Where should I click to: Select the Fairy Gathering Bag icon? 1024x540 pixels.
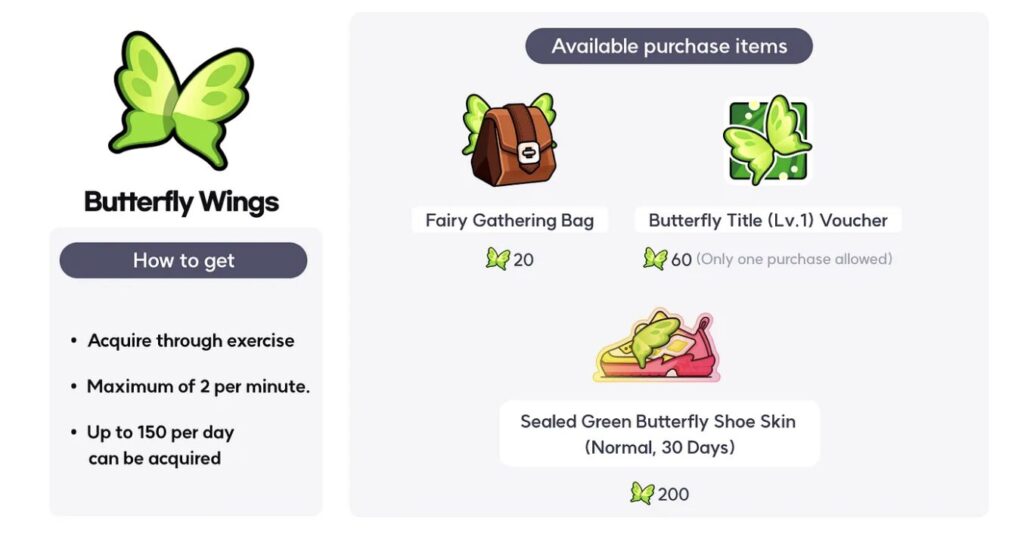click(x=509, y=140)
